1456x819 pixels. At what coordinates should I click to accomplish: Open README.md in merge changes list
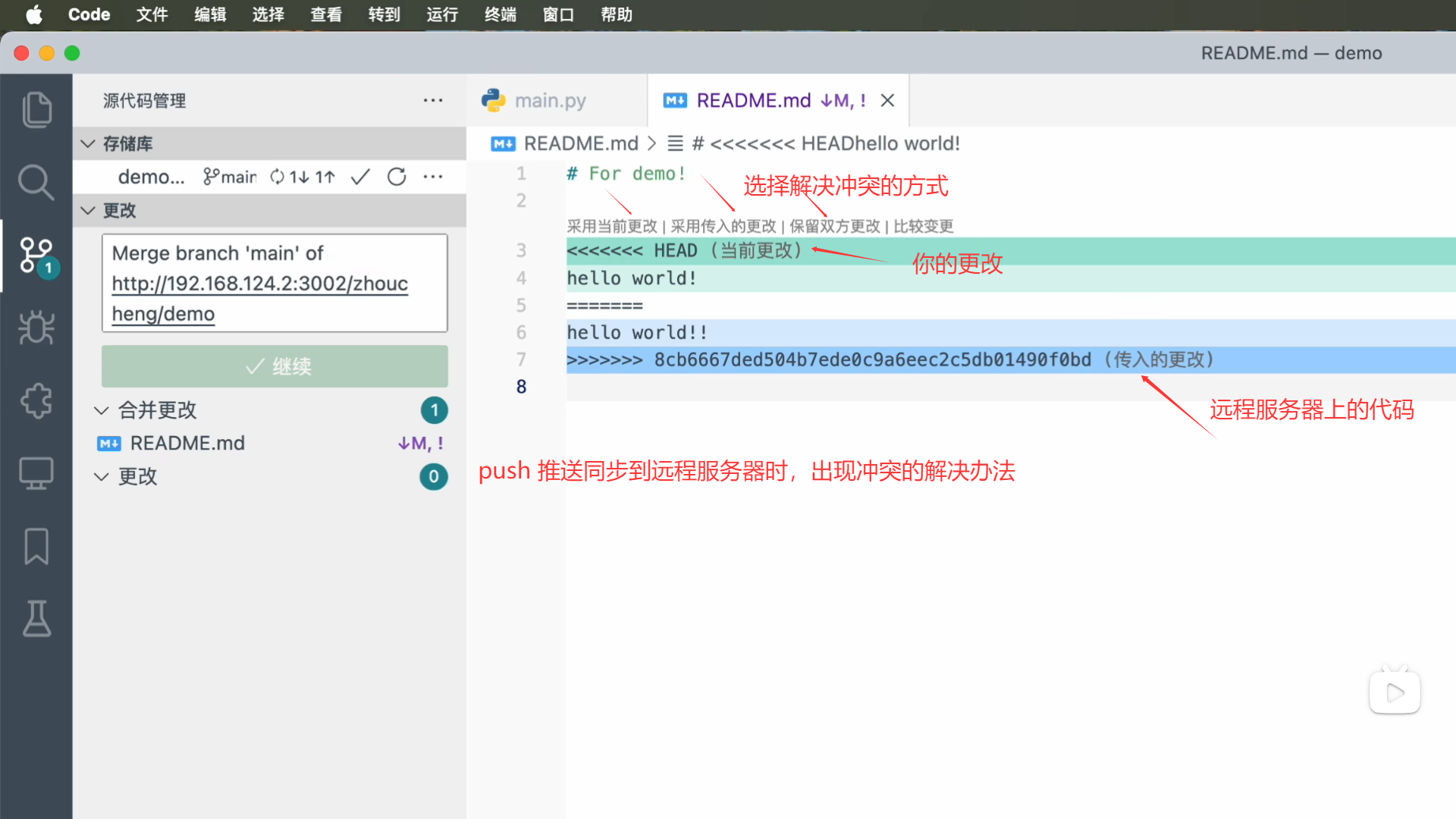pos(187,443)
